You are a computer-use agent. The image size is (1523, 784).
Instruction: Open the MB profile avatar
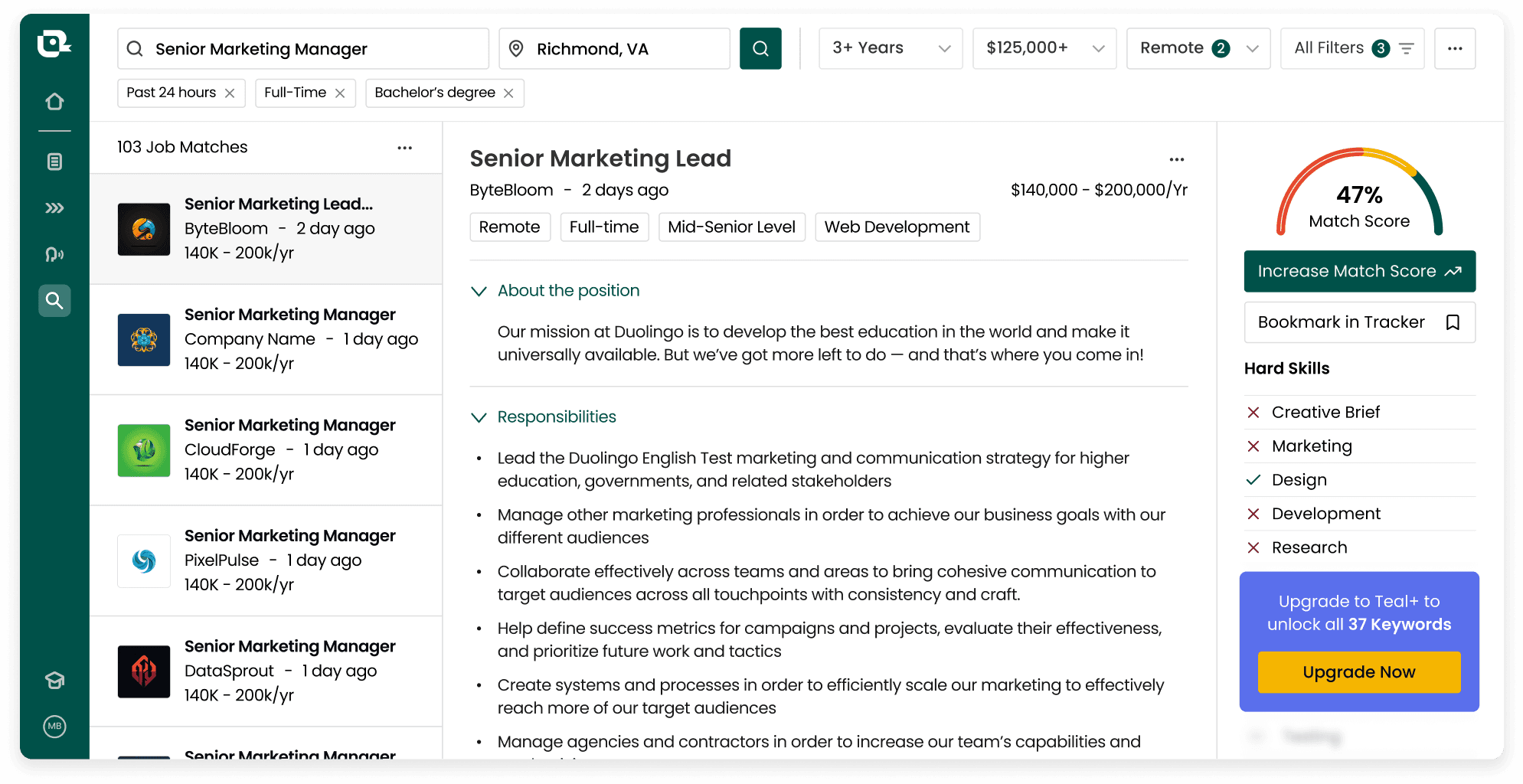pos(54,727)
